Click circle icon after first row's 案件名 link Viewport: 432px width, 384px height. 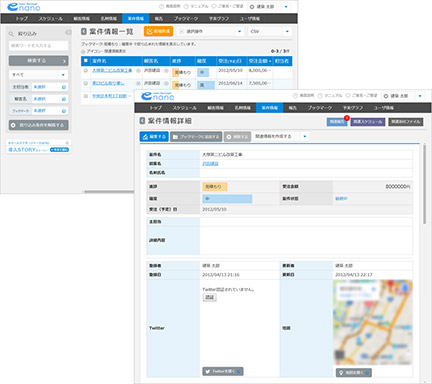point(138,71)
